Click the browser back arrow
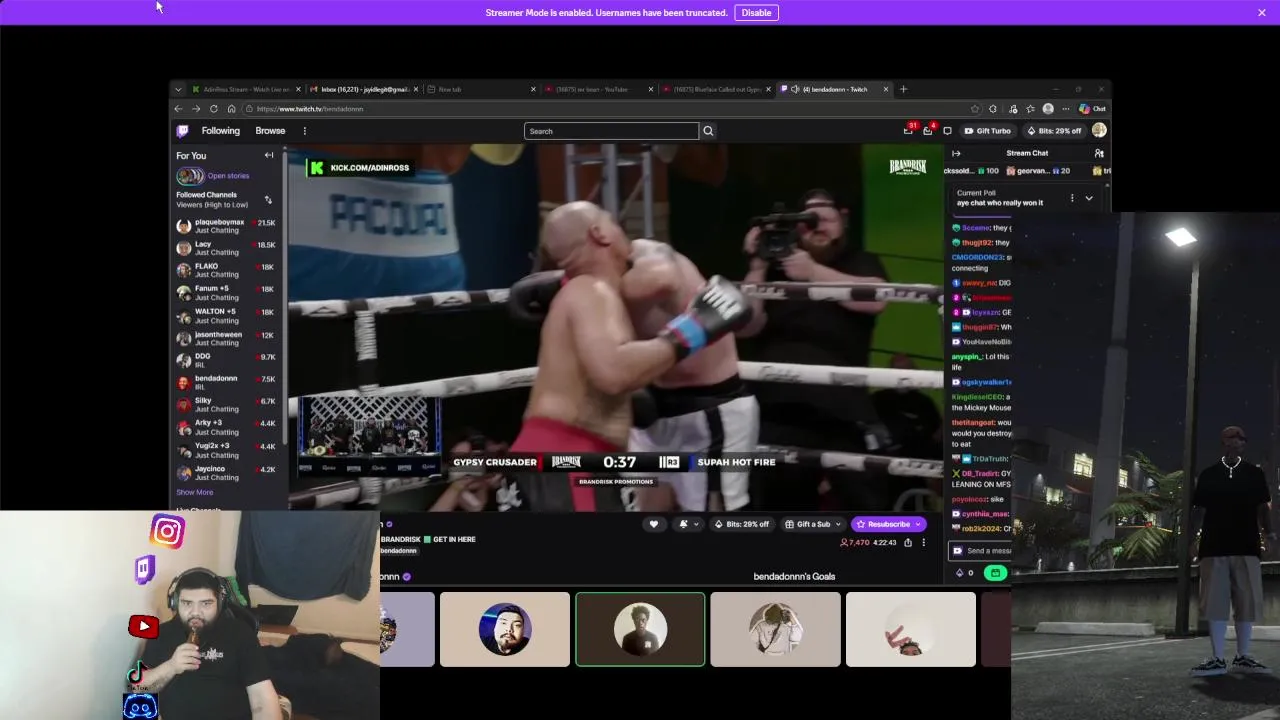The height and width of the screenshot is (720, 1280). click(x=178, y=109)
